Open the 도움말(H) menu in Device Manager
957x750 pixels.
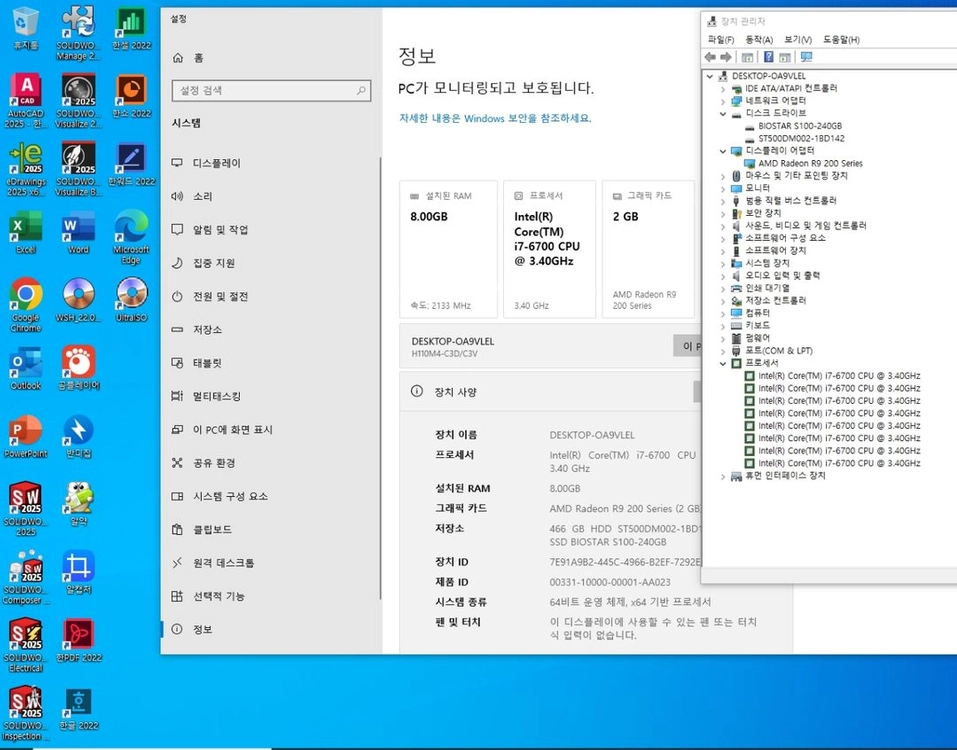tap(841, 40)
